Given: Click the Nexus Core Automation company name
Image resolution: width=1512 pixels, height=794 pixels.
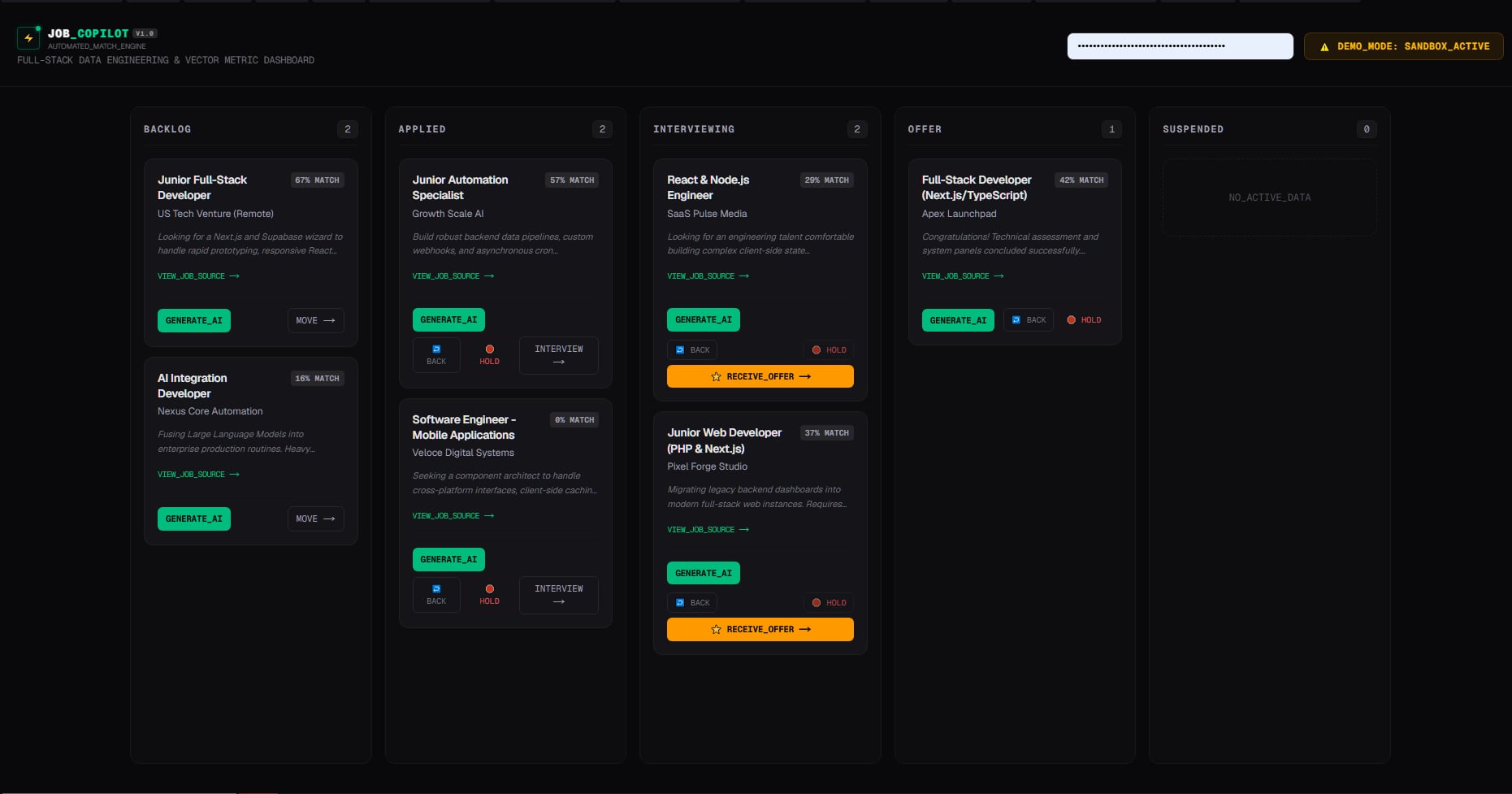Looking at the screenshot, I should coord(210,411).
